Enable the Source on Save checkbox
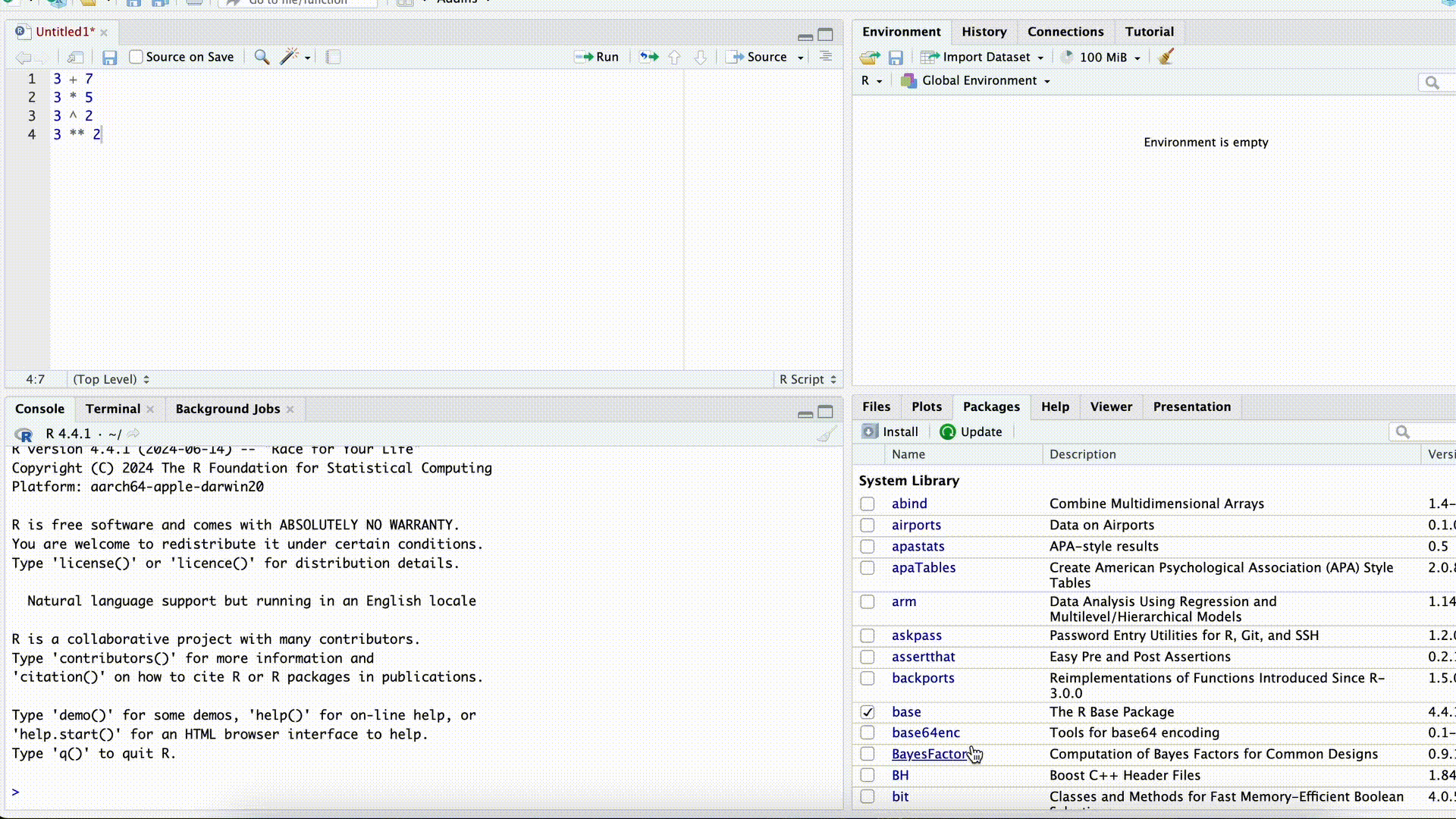The image size is (1456, 819). coord(136,58)
